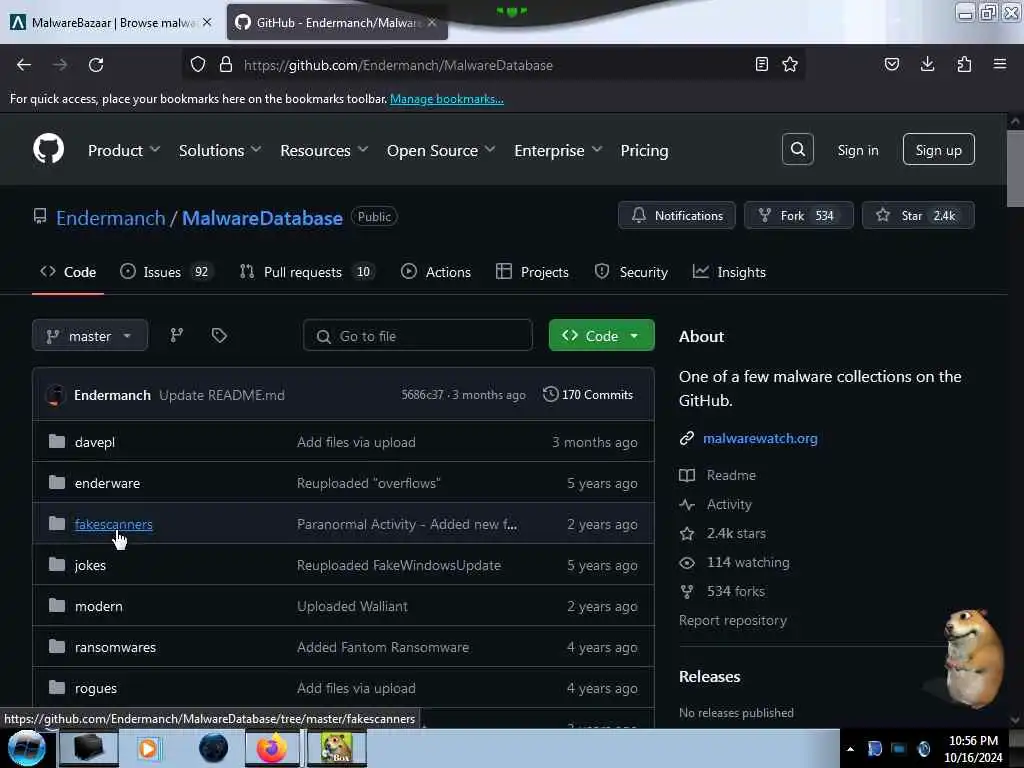
Task: View the 170 Commits history
Action: click(x=588, y=394)
